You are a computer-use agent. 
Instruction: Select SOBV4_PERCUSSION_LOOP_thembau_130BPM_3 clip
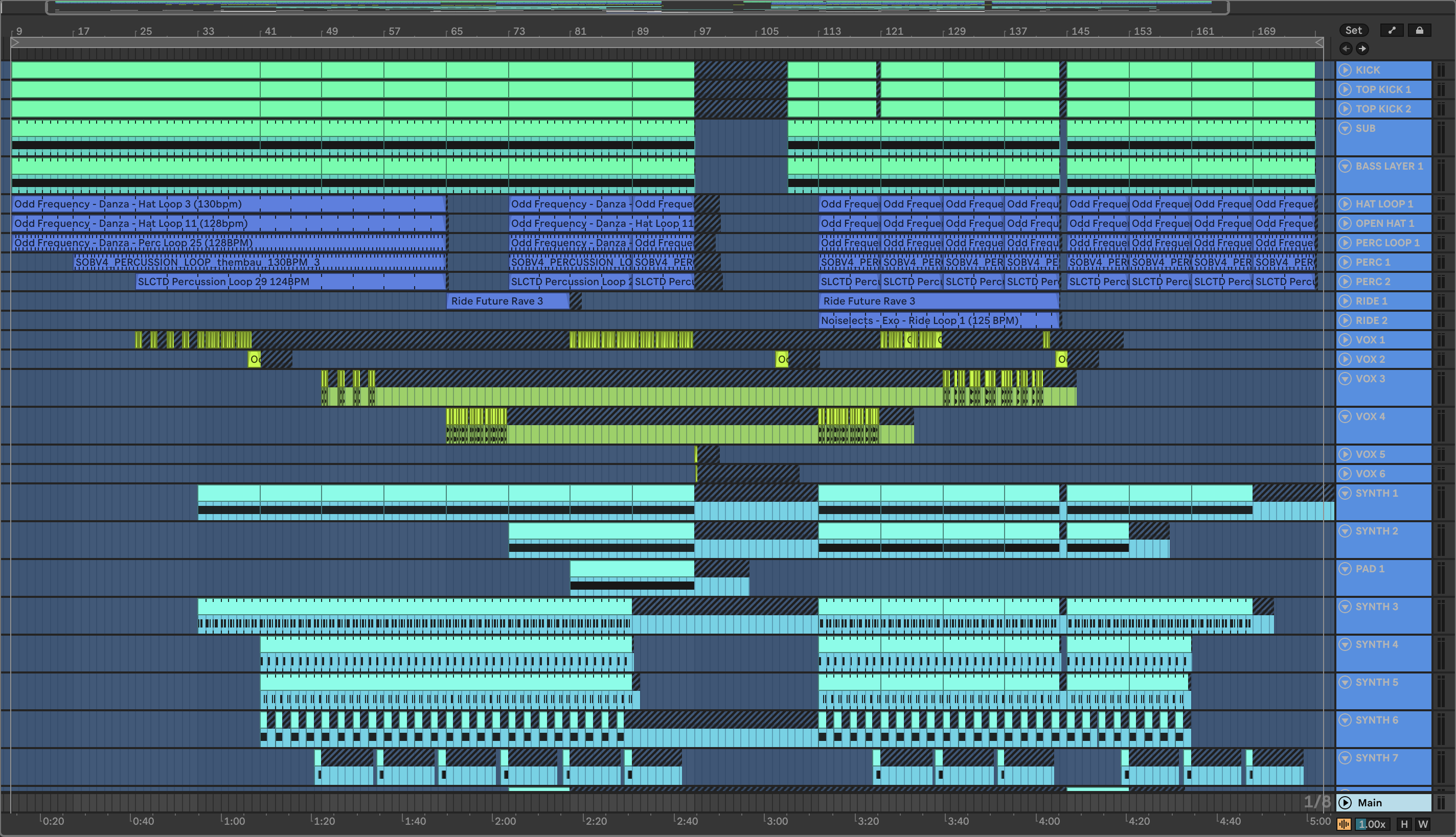pyautogui.click(x=260, y=262)
